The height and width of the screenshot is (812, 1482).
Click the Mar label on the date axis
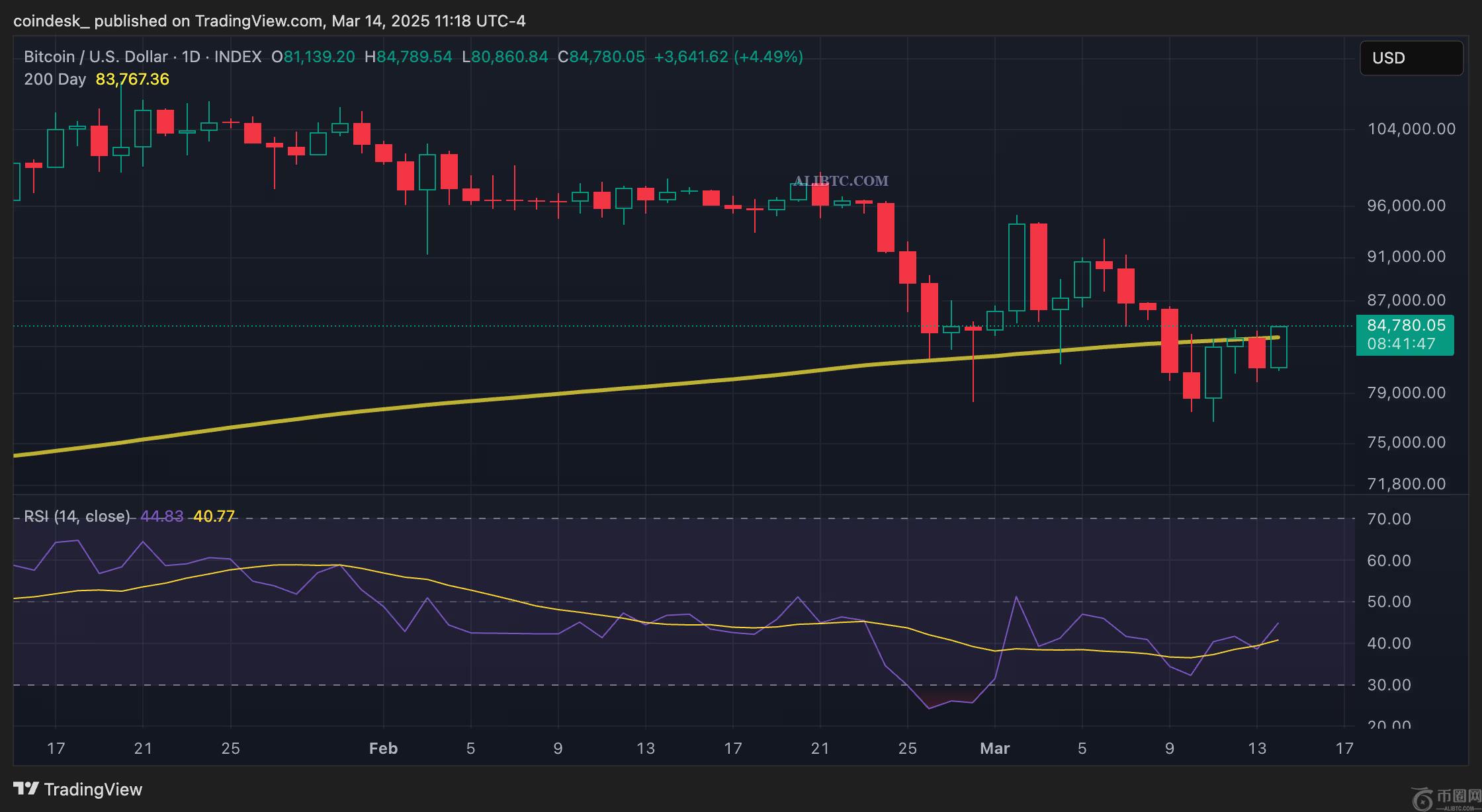click(x=994, y=749)
